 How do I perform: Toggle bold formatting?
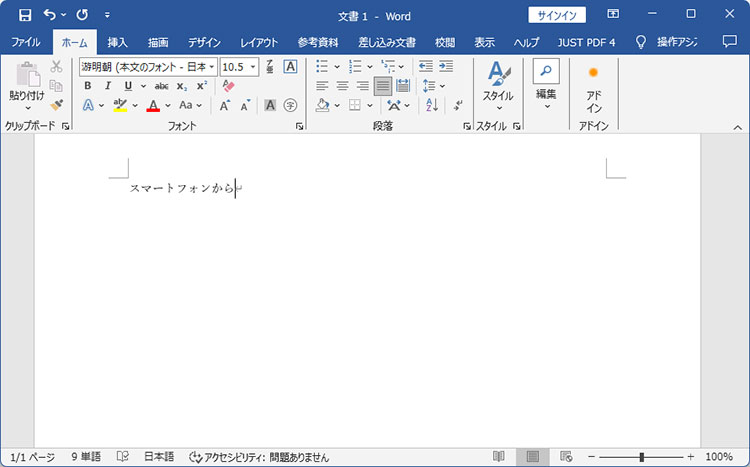tap(88, 86)
